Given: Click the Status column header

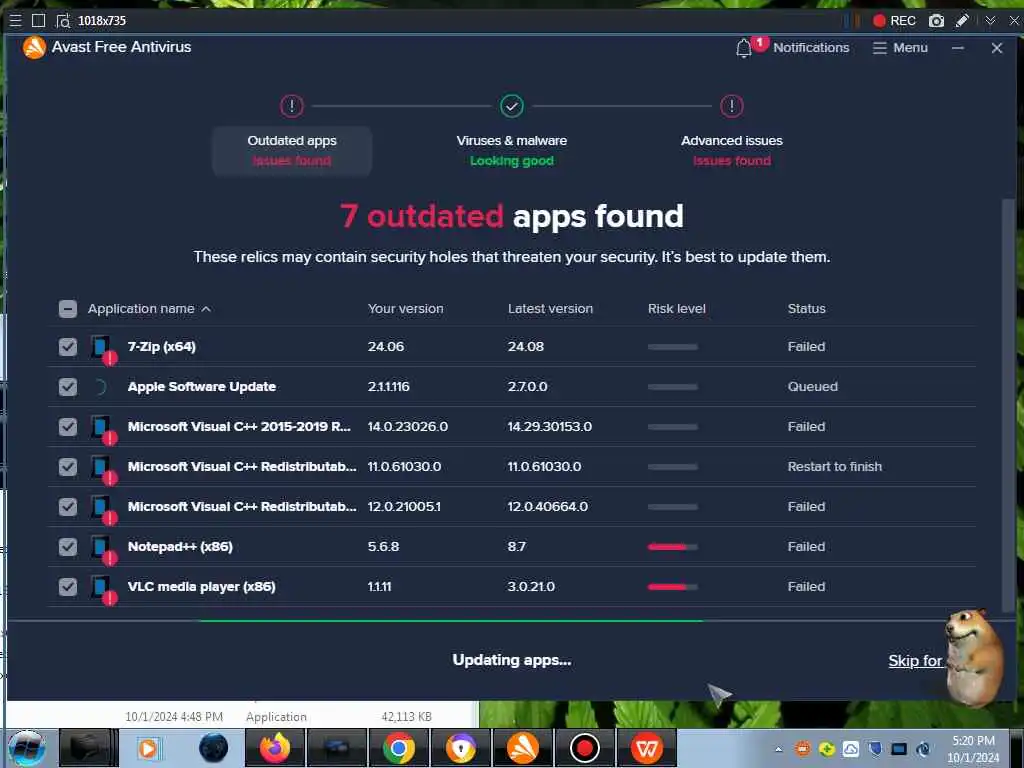Looking at the screenshot, I should point(807,309).
